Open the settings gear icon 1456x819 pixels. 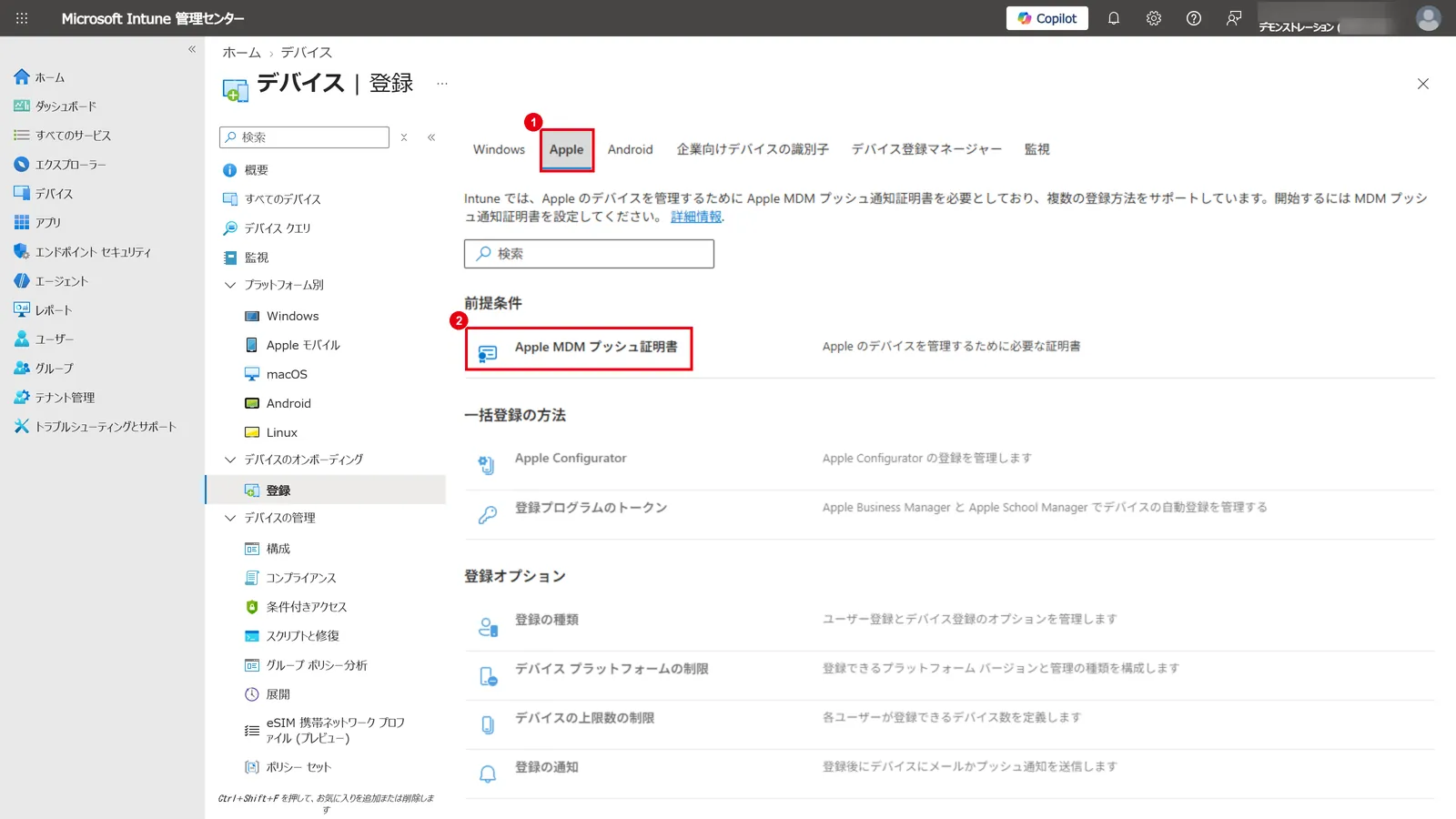point(1153,18)
